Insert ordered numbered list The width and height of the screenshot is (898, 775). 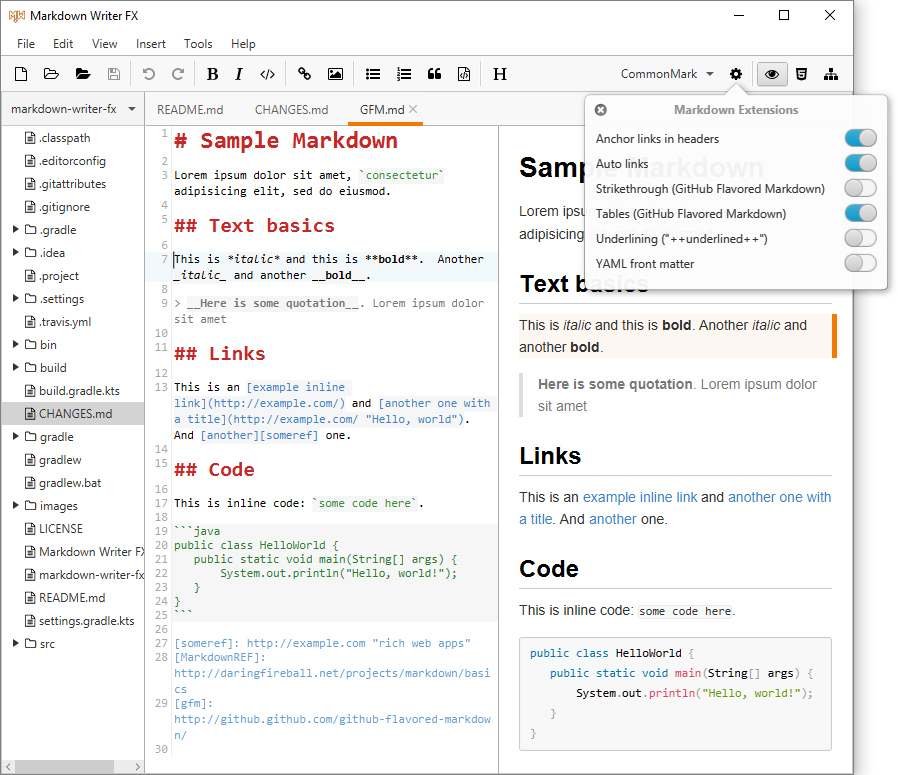404,74
